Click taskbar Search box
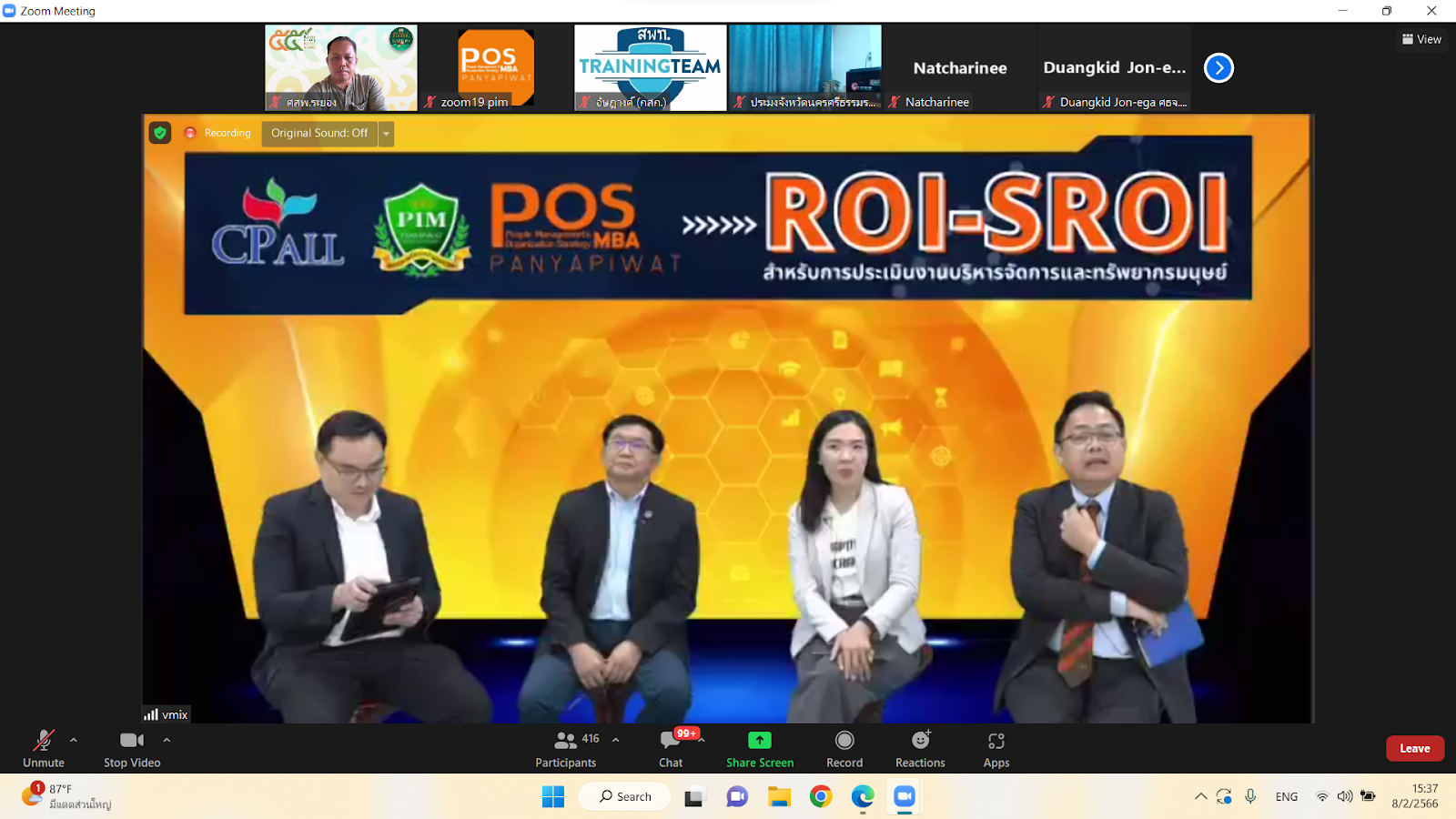1456x819 pixels. (625, 796)
